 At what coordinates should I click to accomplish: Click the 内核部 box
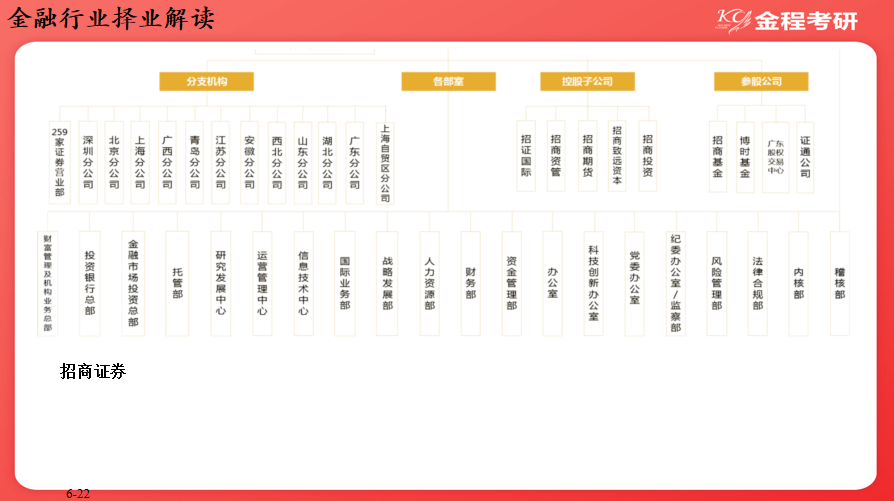[799, 283]
